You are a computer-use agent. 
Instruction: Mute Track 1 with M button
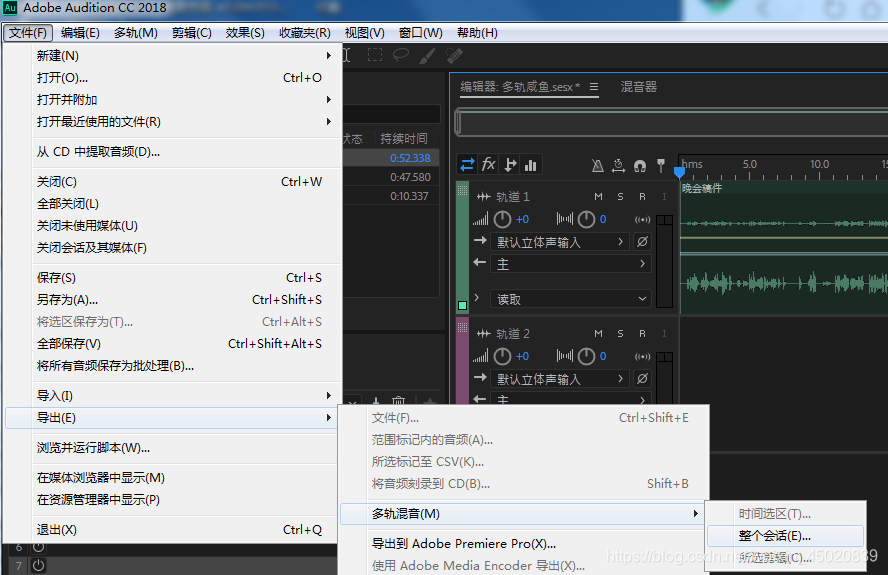pos(598,197)
